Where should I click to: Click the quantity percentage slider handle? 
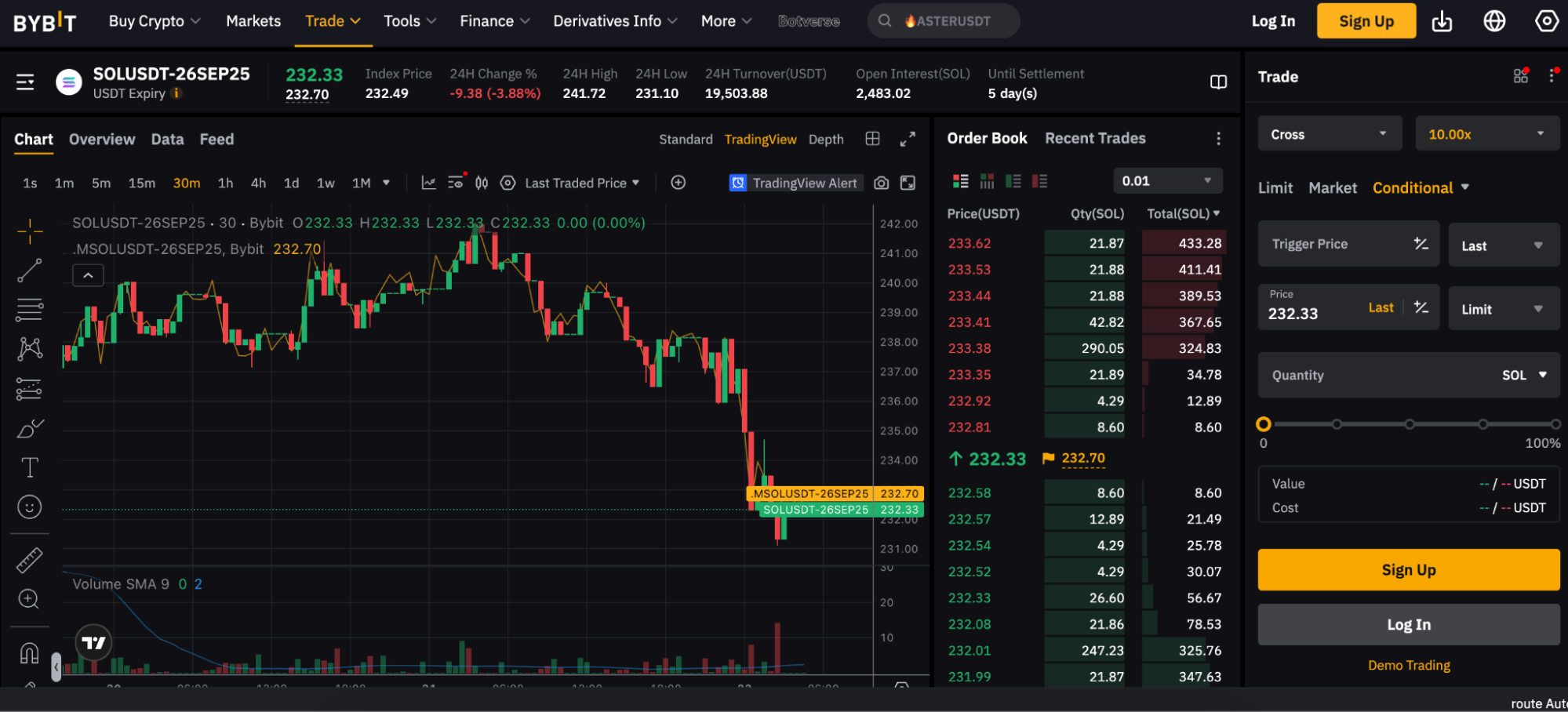point(1263,424)
